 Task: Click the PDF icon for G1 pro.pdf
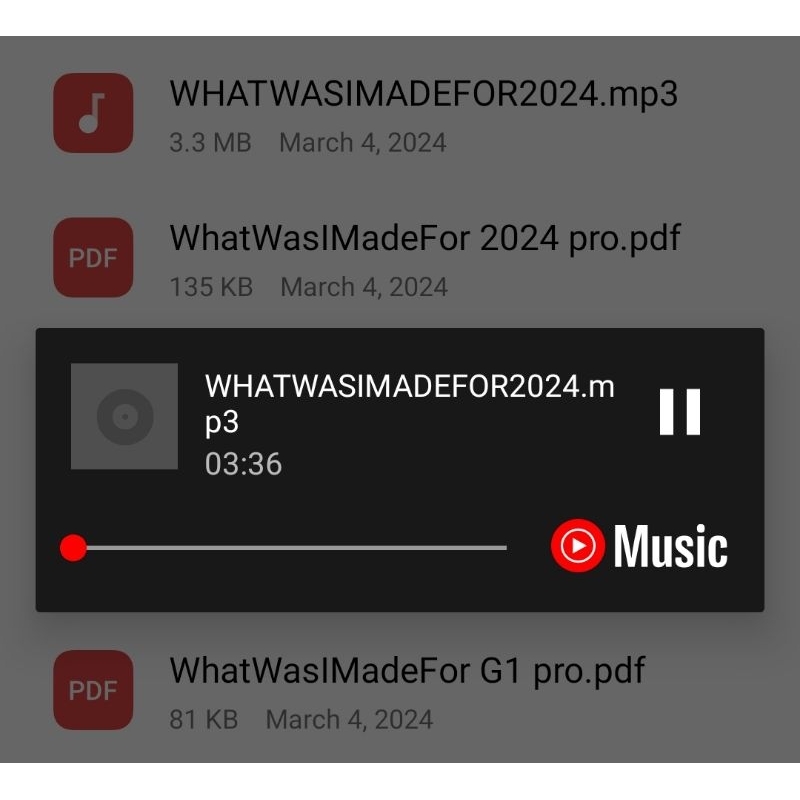[93, 690]
